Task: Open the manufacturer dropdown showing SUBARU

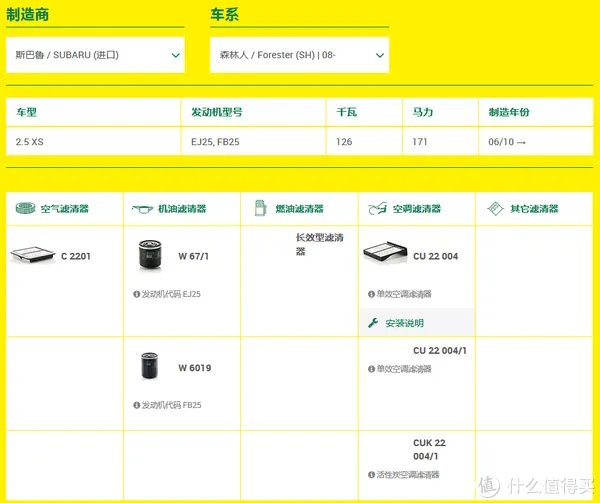Action: click(95, 55)
